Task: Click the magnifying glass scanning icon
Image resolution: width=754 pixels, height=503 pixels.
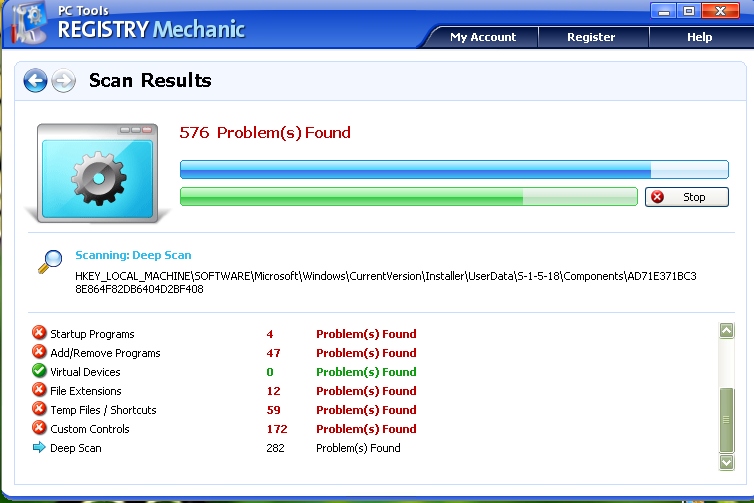Action: (x=50, y=261)
